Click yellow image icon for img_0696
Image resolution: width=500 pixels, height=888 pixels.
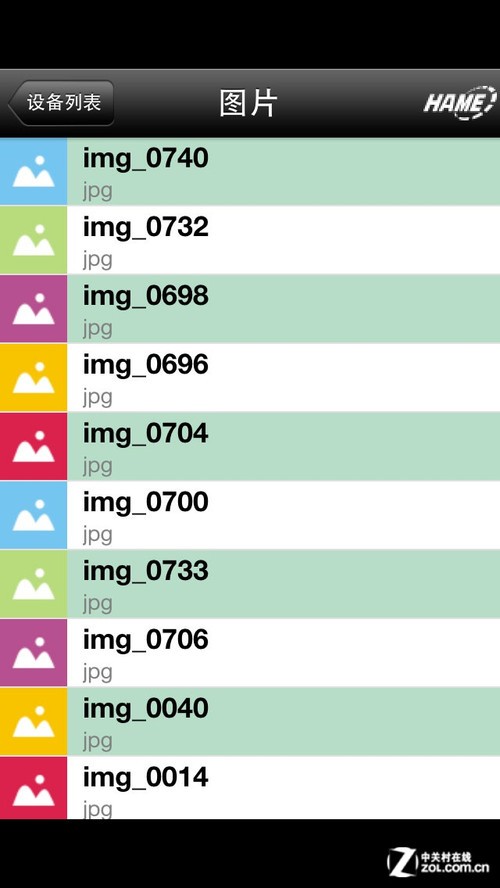[33, 378]
